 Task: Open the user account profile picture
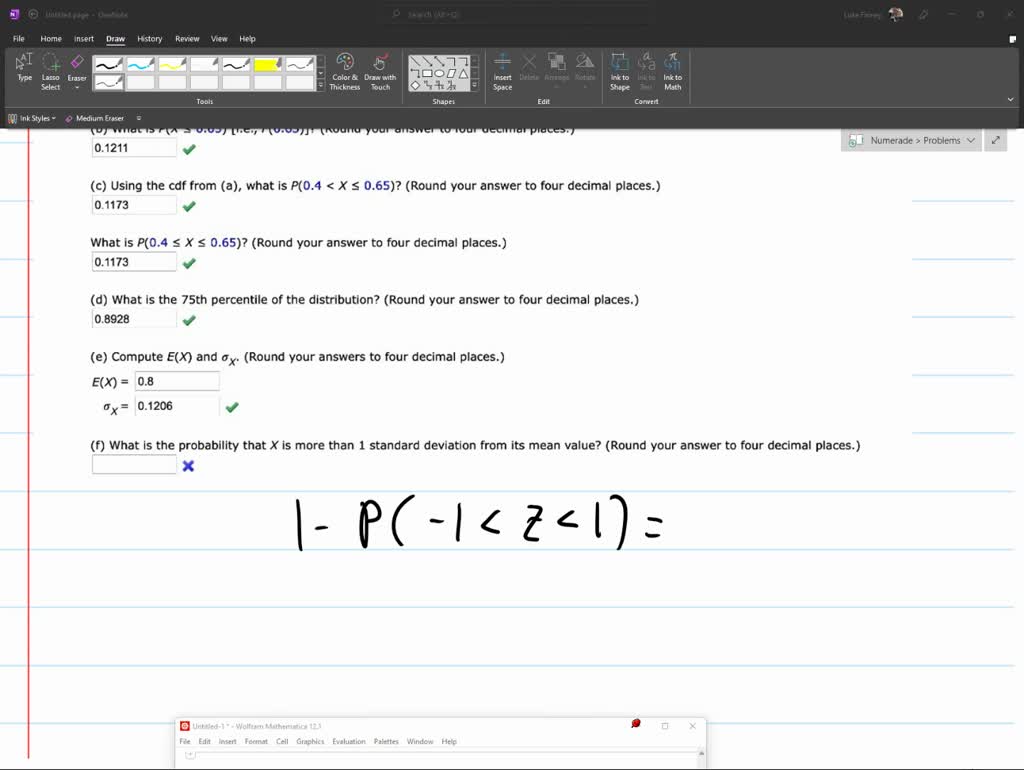(x=896, y=14)
